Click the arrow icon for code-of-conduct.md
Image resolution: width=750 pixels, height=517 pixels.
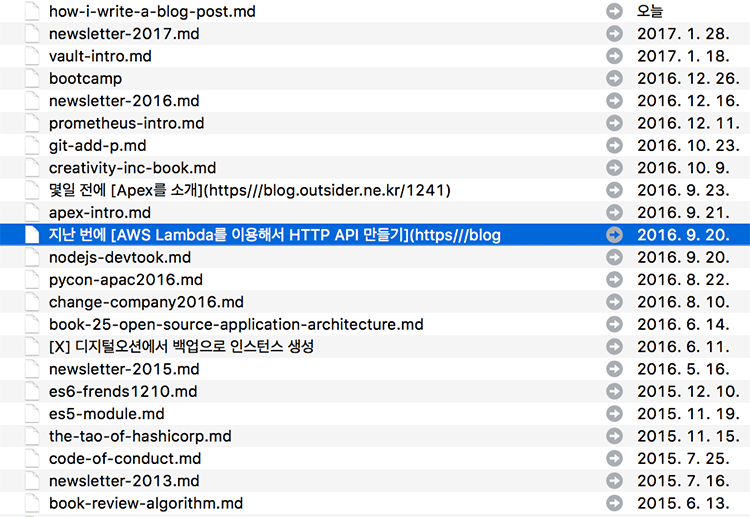click(x=614, y=458)
